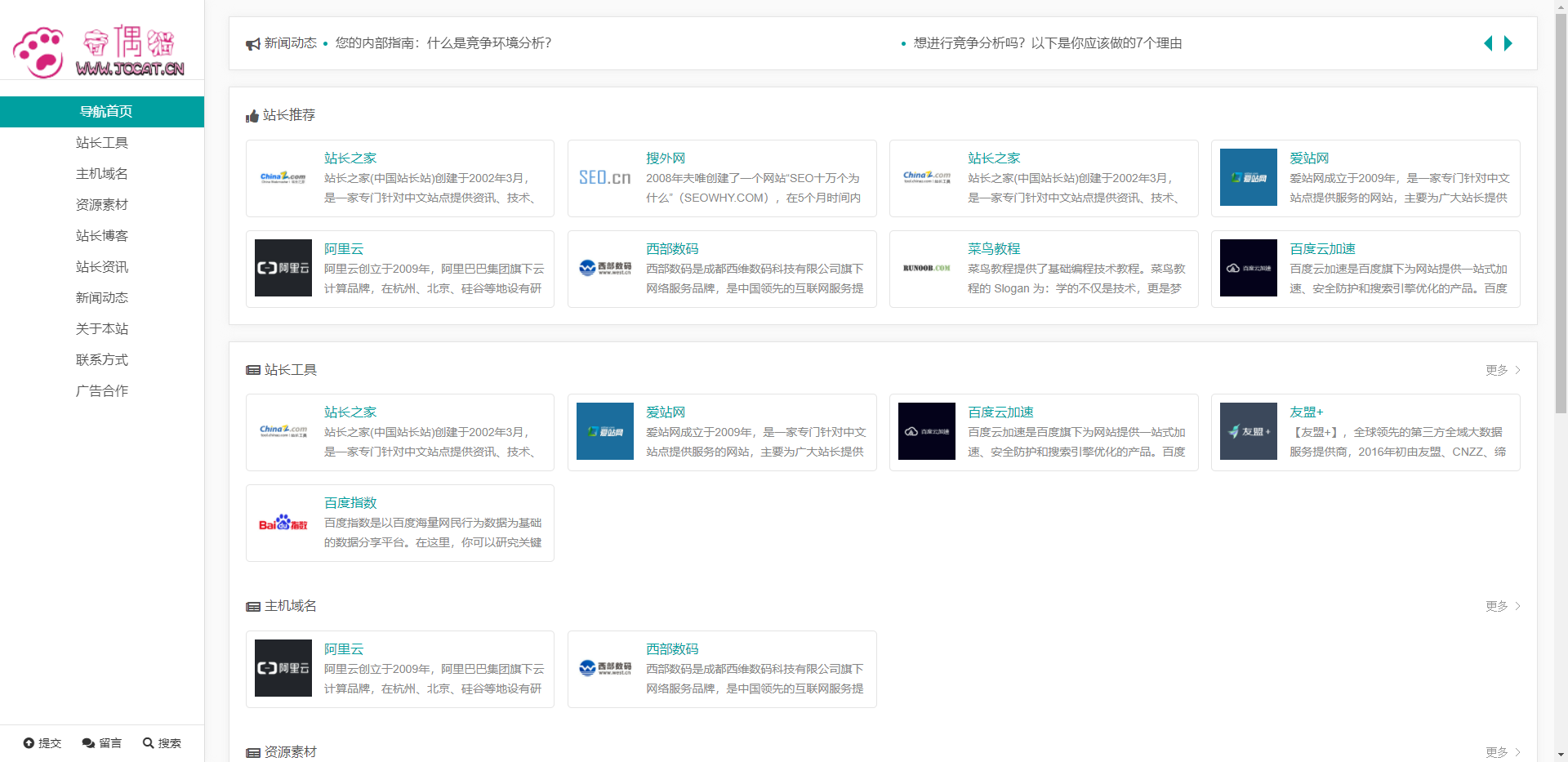Click the list icon beside 主机域名 heading
This screenshot has width=1568, height=762.
(253, 607)
